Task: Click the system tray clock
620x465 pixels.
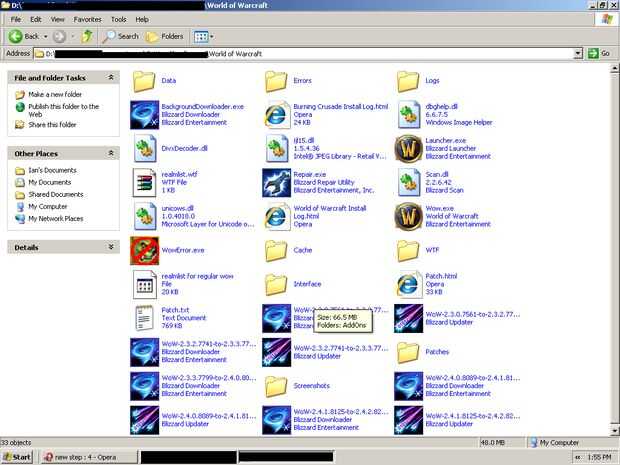Action: (599, 457)
